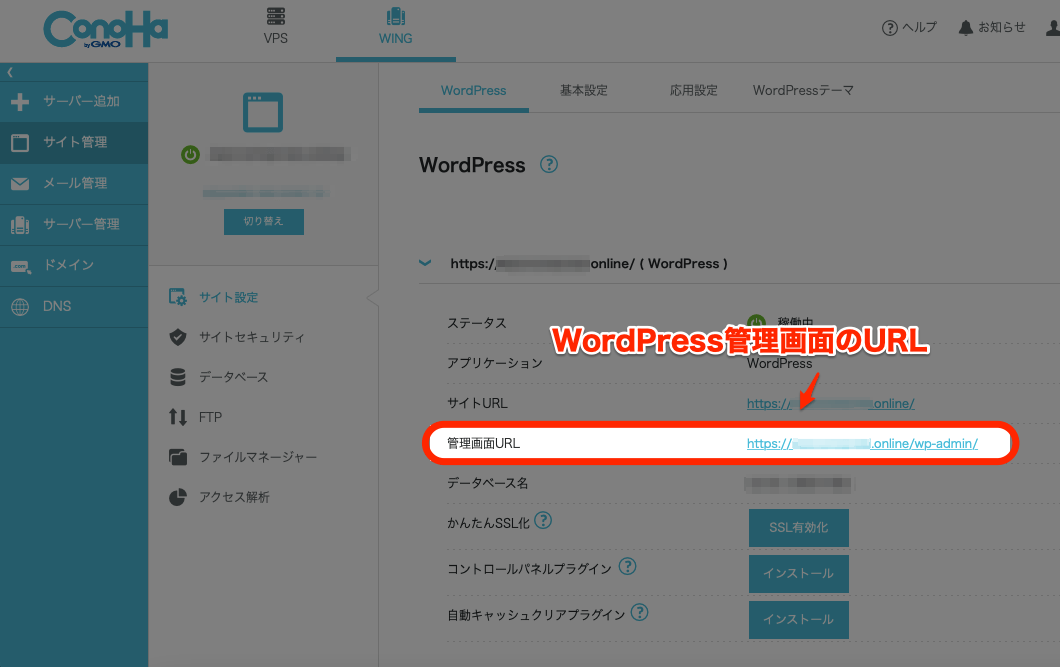
Task: Open DNS in the sidebar
Action: point(56,306)
